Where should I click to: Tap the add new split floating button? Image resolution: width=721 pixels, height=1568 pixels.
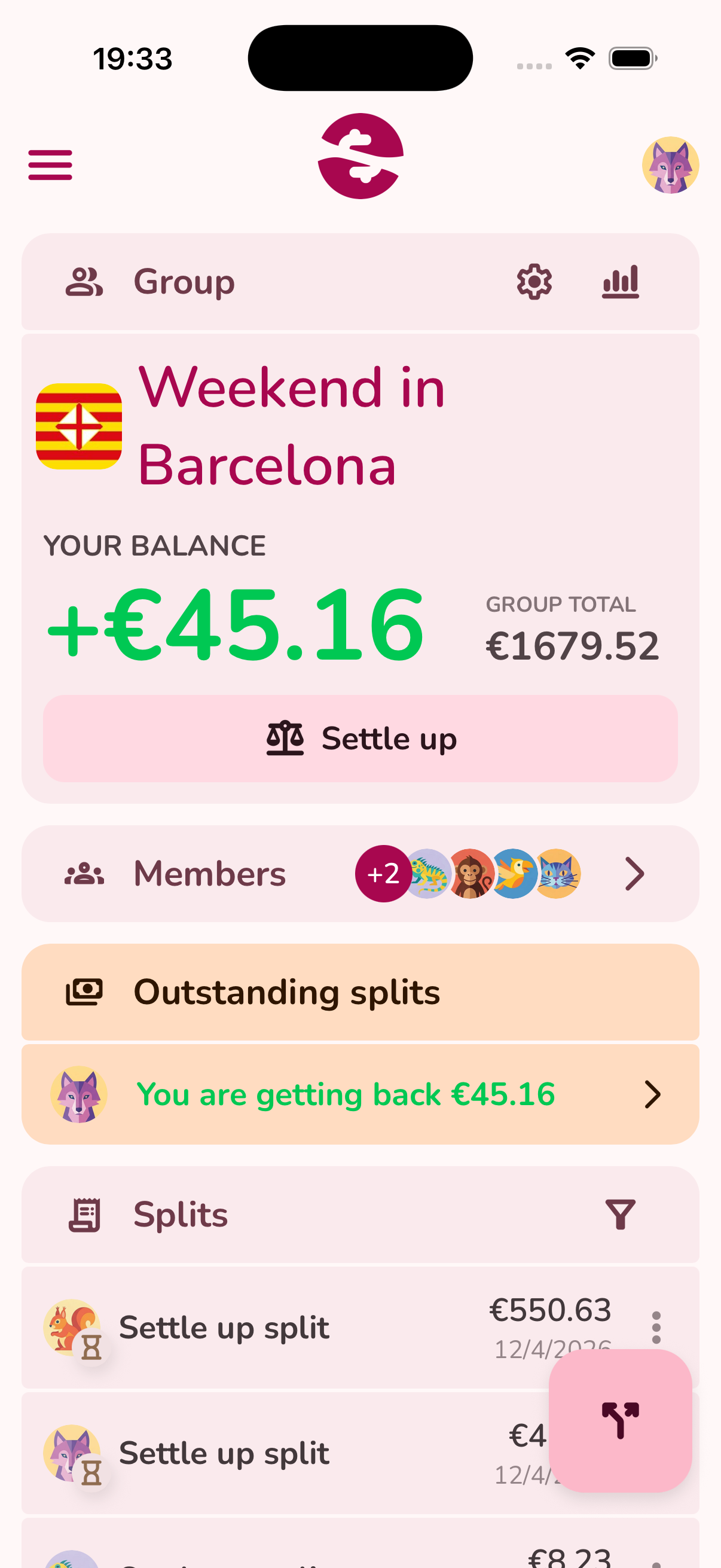pos(620,1420)
